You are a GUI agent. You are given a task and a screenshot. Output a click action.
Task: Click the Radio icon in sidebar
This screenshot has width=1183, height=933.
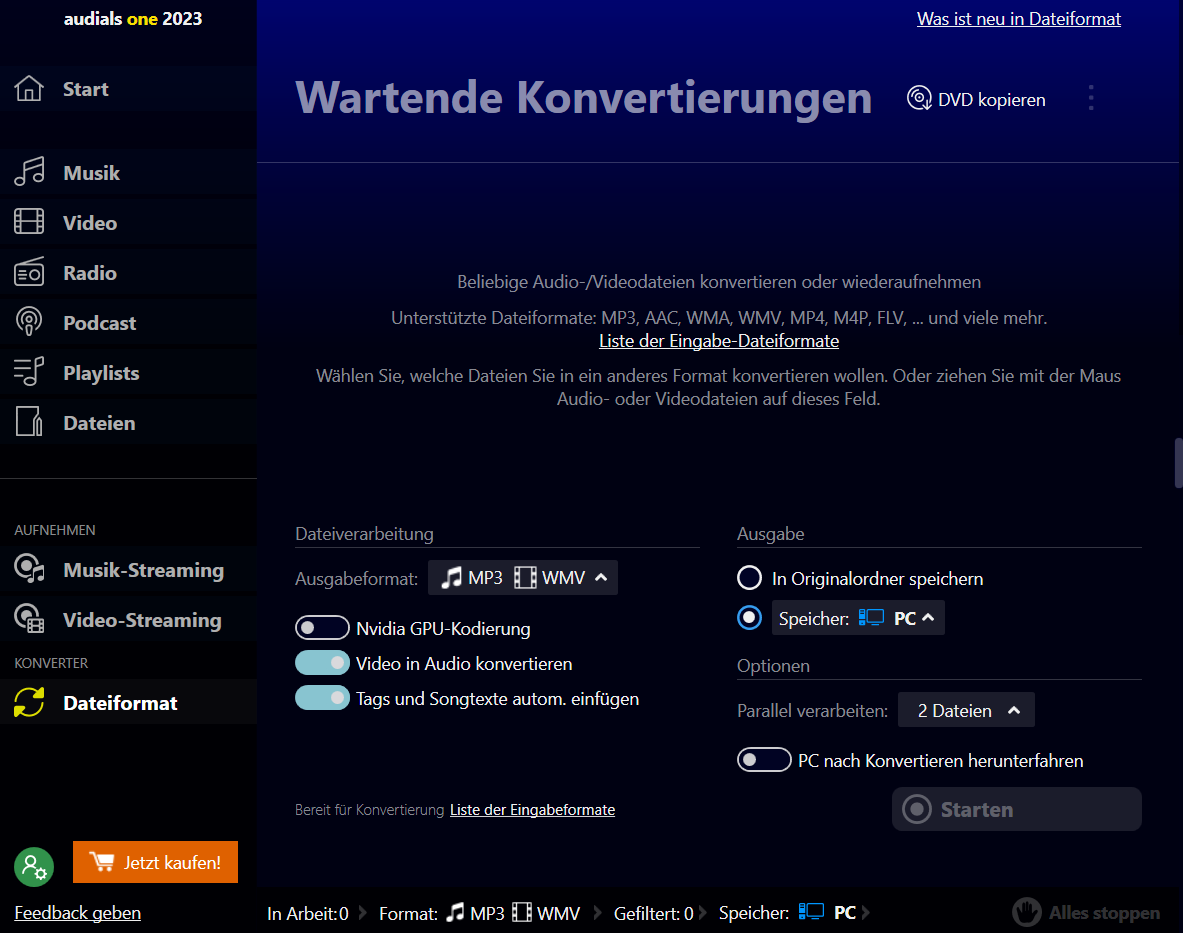click(29, 272)
